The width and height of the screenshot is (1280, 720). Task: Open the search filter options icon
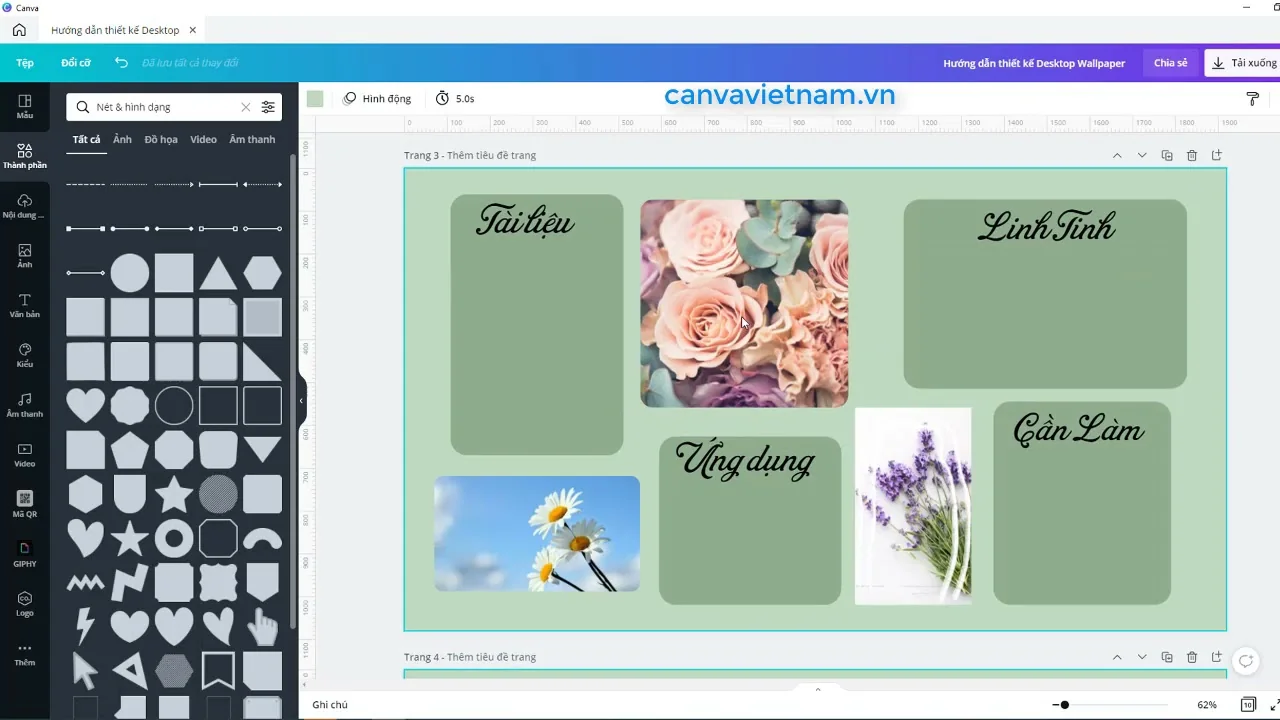click(x=268, y=107)
